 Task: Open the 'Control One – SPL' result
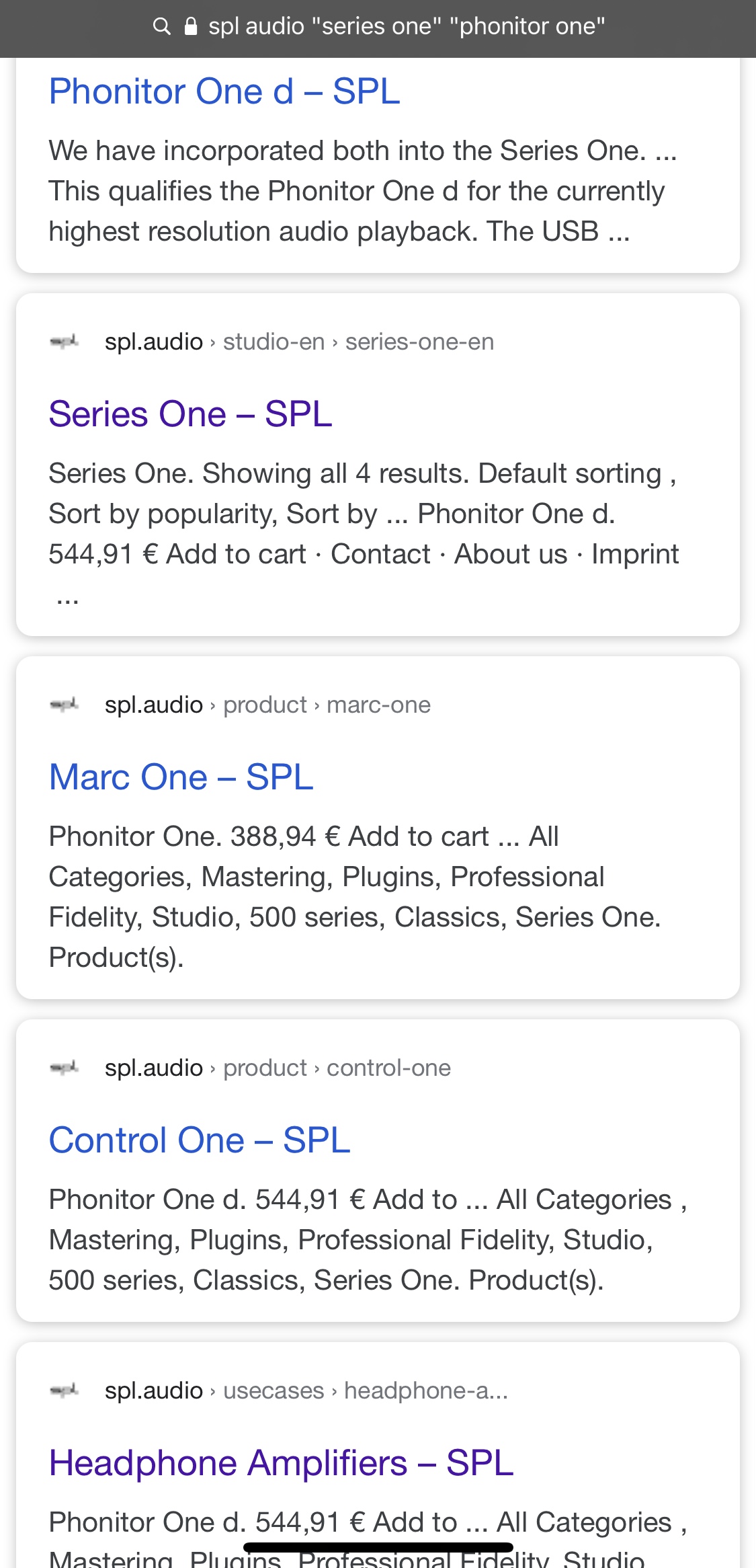point(200,1140)
